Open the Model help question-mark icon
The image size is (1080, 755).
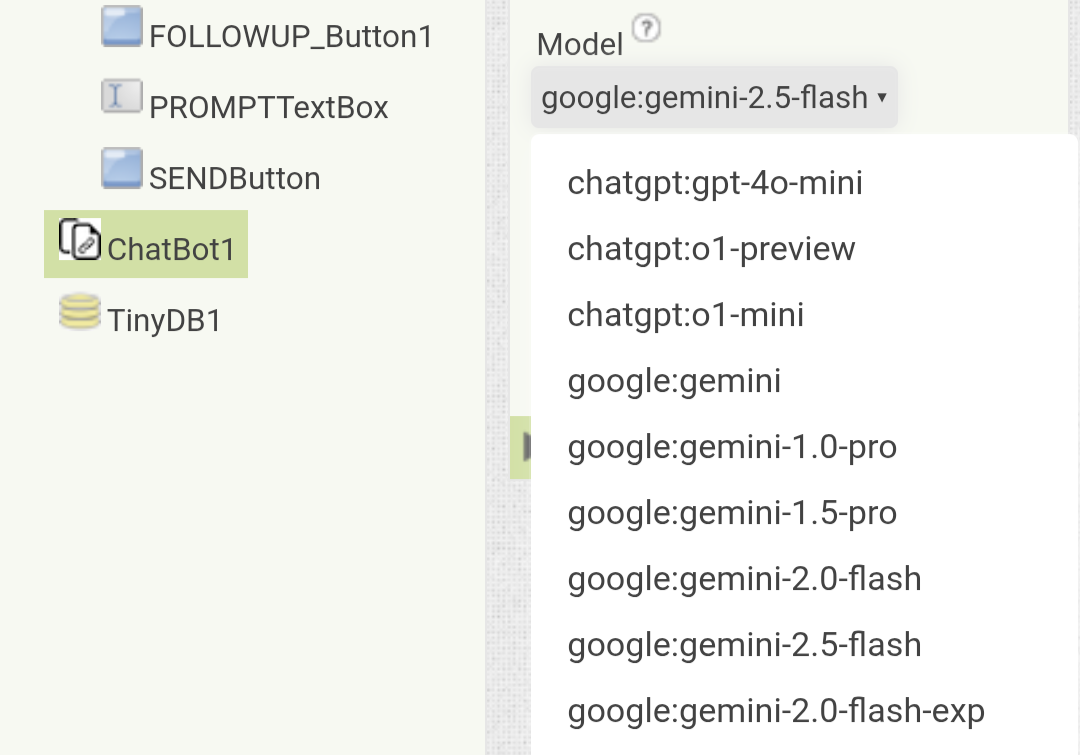point(647,30)
